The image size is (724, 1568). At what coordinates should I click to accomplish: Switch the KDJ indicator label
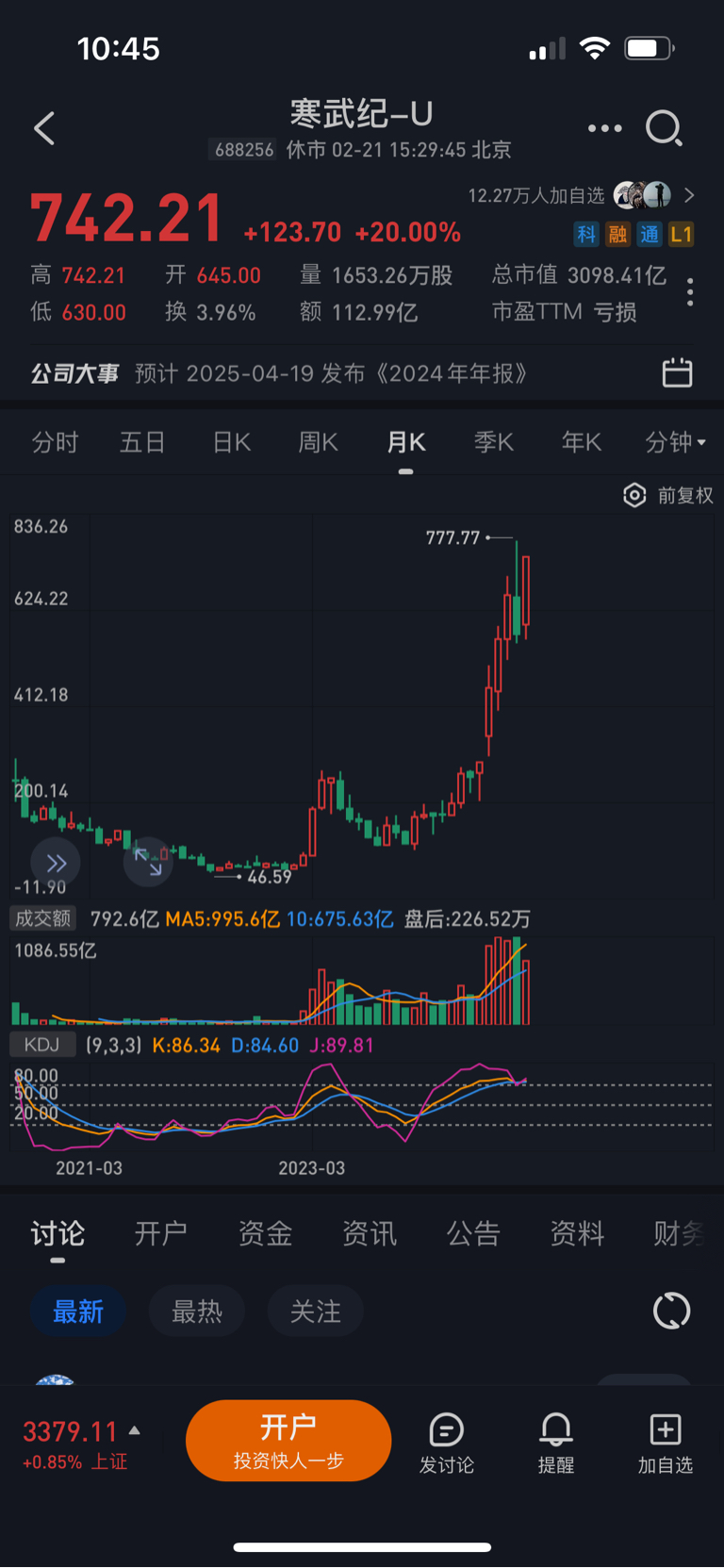(x=41, y=1045)
